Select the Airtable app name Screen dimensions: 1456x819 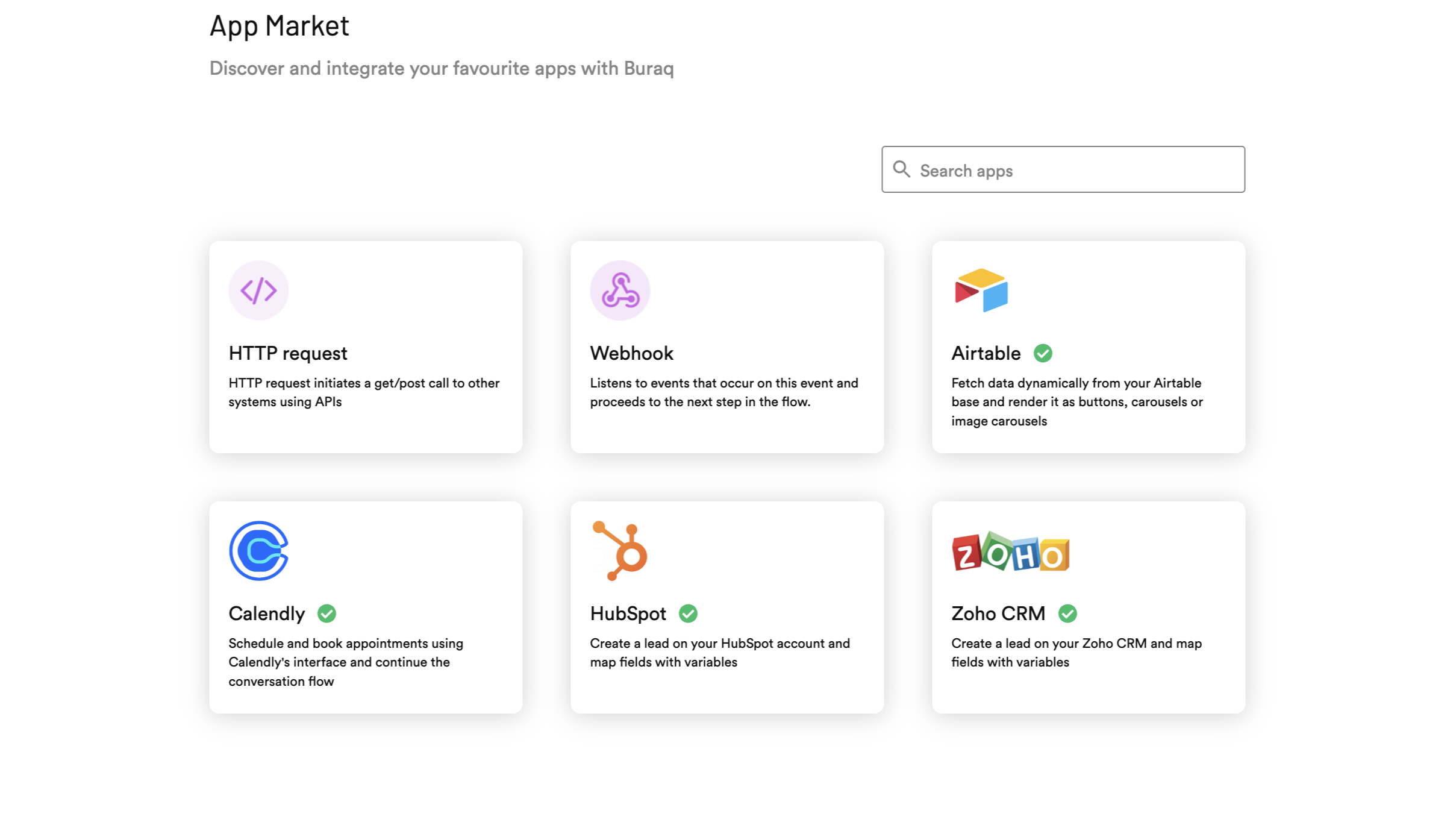(x=986, y=353)
